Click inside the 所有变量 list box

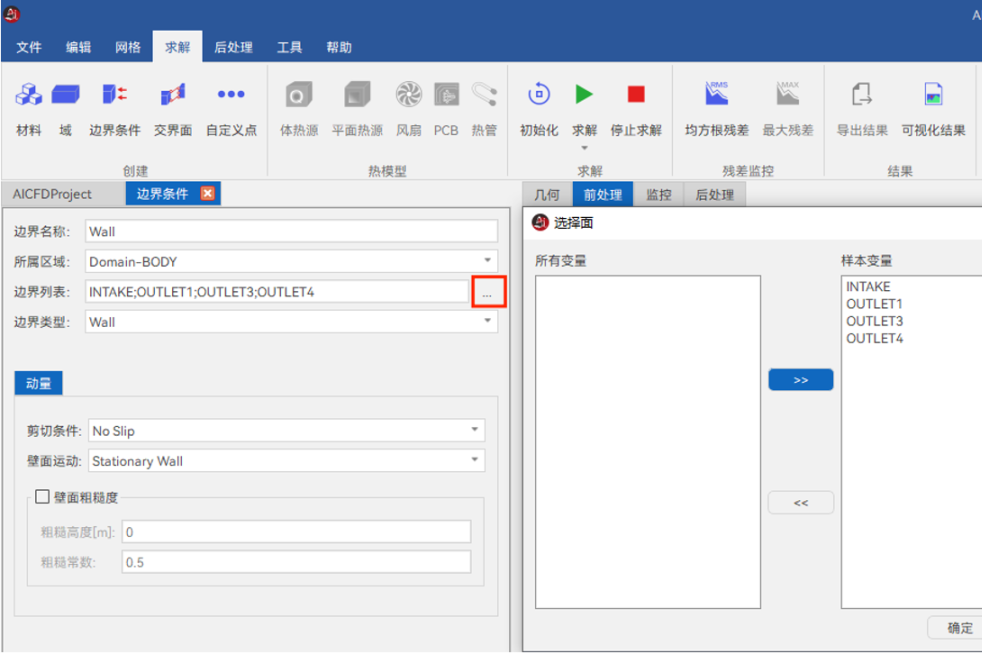tap(648, 442)
